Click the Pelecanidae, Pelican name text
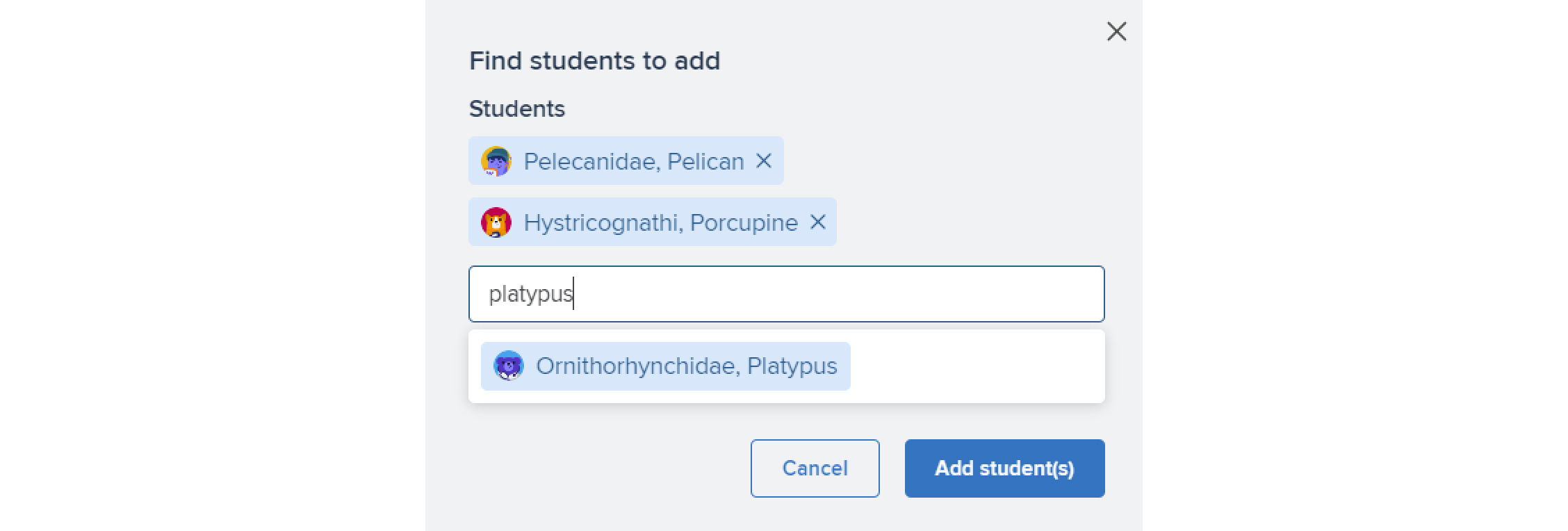Image resolution: width=1568 pixels, height=531 pixels. tap(633, 161)
